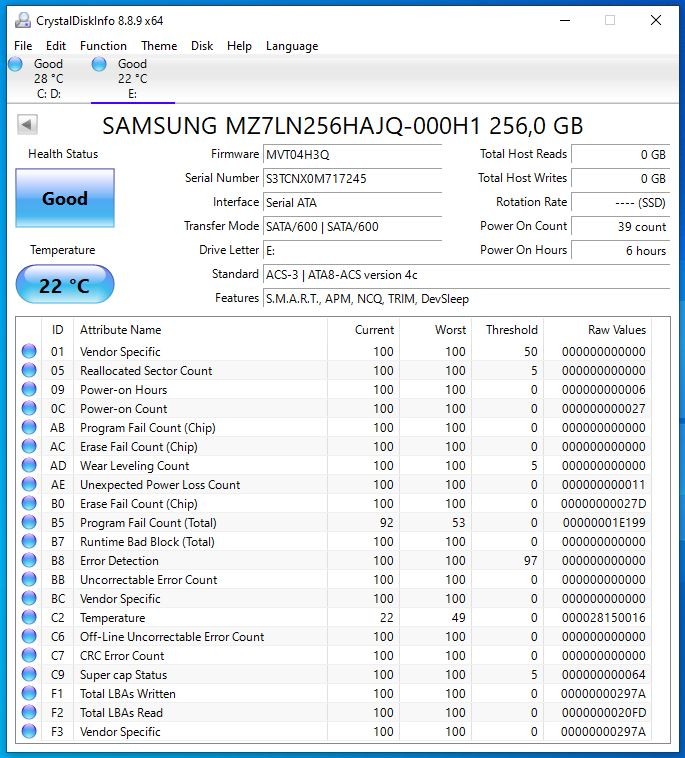Click the Good health status button

tap(65, 198)
